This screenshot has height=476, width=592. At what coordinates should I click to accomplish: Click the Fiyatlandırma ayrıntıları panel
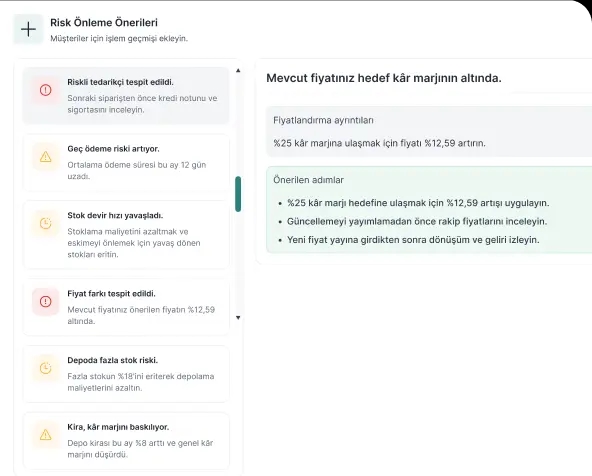pyautogui.click(x=429, y=131)
